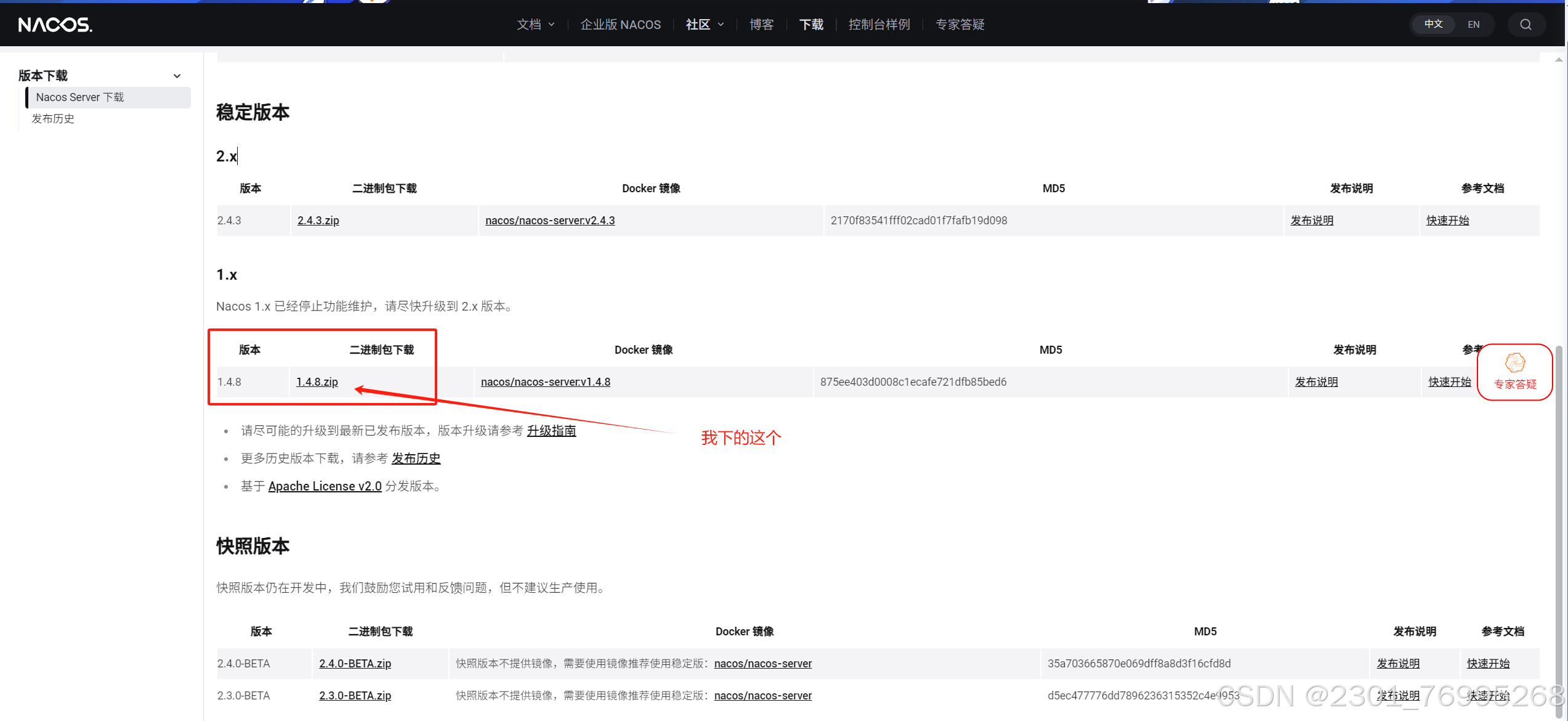Expand the 社区 dropdown menu
This screenshot has width=1568, height=721.
click(705, 25)
